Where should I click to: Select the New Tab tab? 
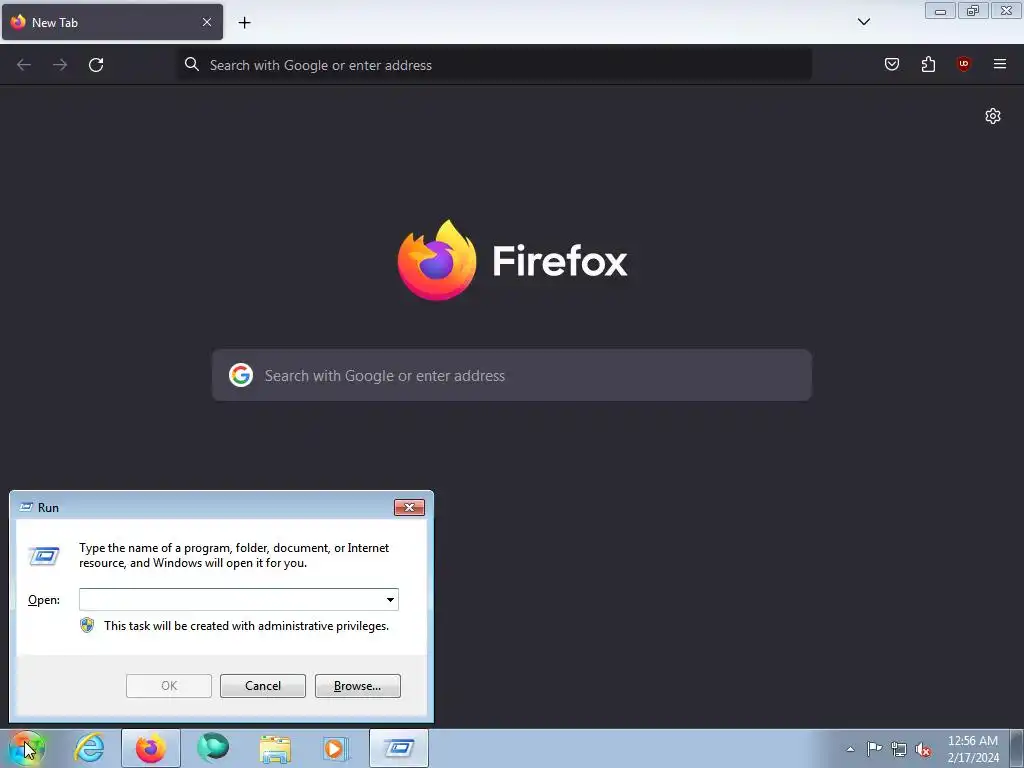tap(112, 22)
